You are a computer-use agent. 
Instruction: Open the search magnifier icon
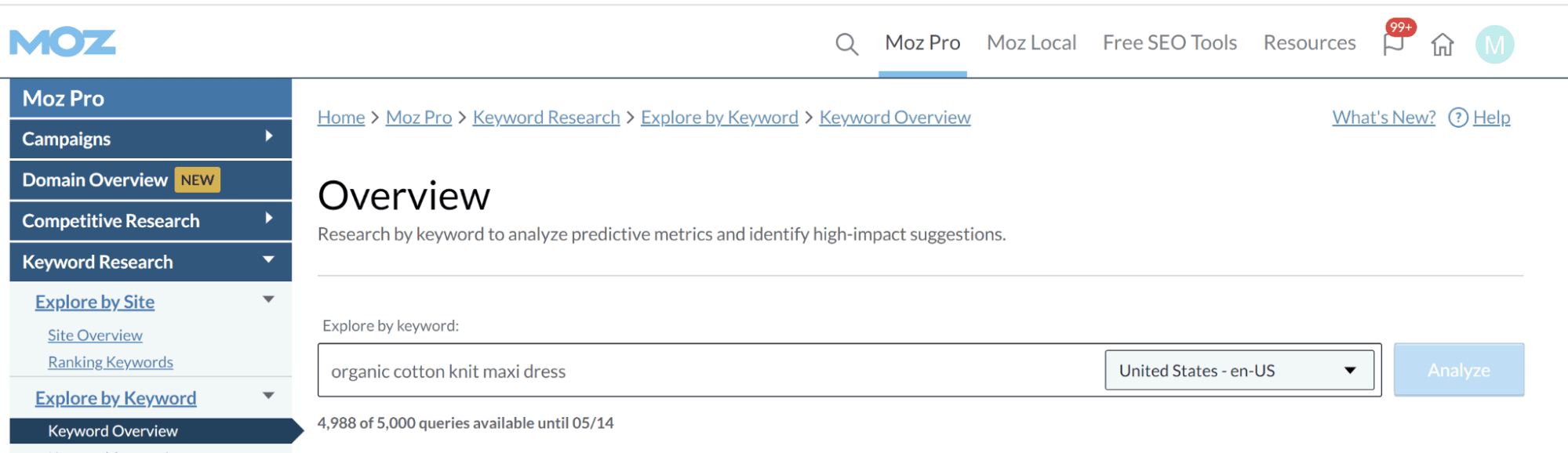(x=846, y=44)
